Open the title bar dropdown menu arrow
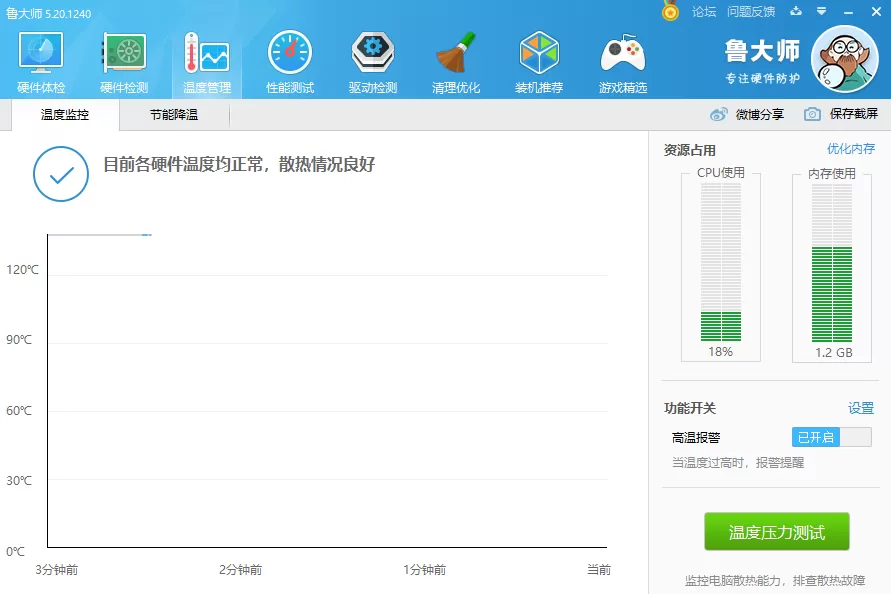The image size is (891, 594). point(821,11)
